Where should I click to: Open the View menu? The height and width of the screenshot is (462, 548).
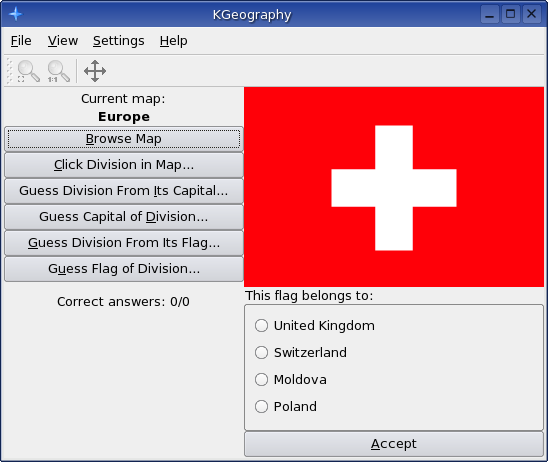(63, 41)
